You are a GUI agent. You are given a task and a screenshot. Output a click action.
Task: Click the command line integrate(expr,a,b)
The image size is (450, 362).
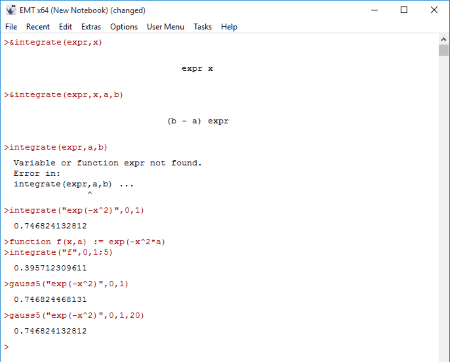(56, 147)
